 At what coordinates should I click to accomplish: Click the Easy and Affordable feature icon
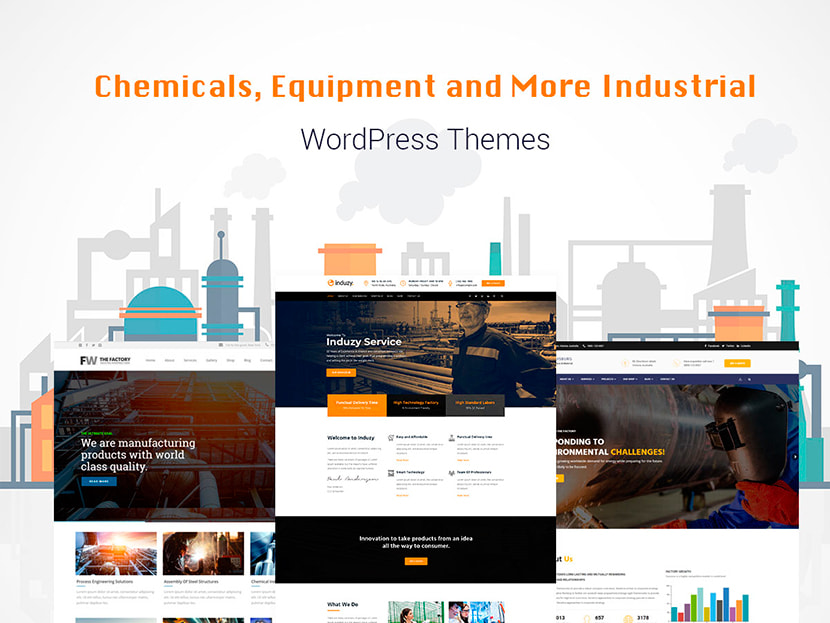(391, 438)
